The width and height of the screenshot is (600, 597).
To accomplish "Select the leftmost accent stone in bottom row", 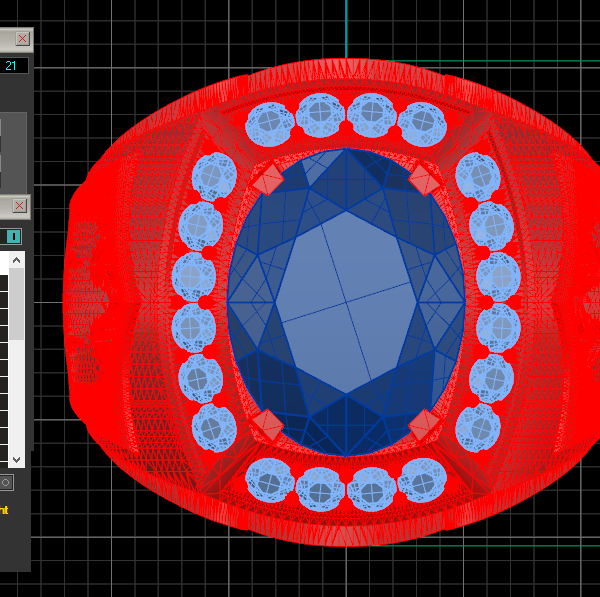I will 271,481.
